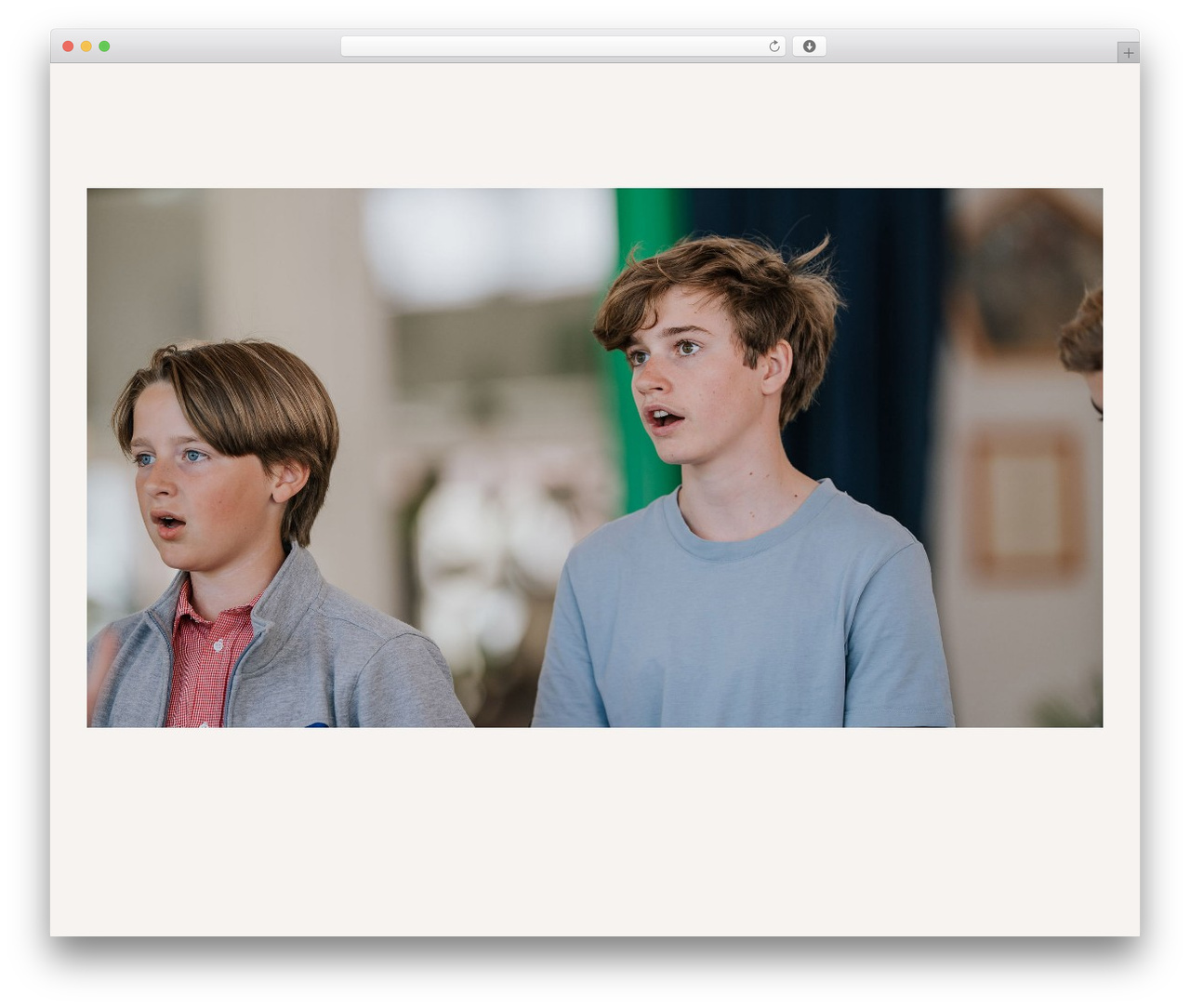
Task: Click the empty beige area above the photo
Action: coord(595,126)
